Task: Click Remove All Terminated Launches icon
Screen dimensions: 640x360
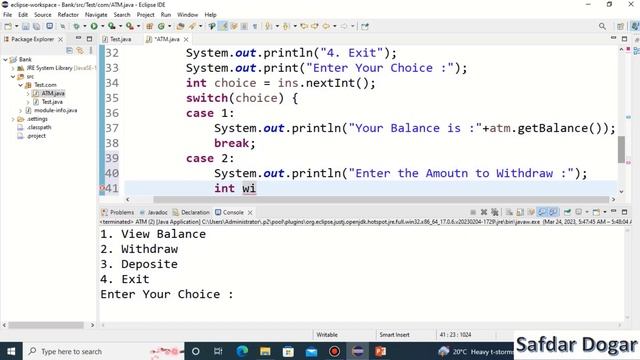Action: [495, 212]
